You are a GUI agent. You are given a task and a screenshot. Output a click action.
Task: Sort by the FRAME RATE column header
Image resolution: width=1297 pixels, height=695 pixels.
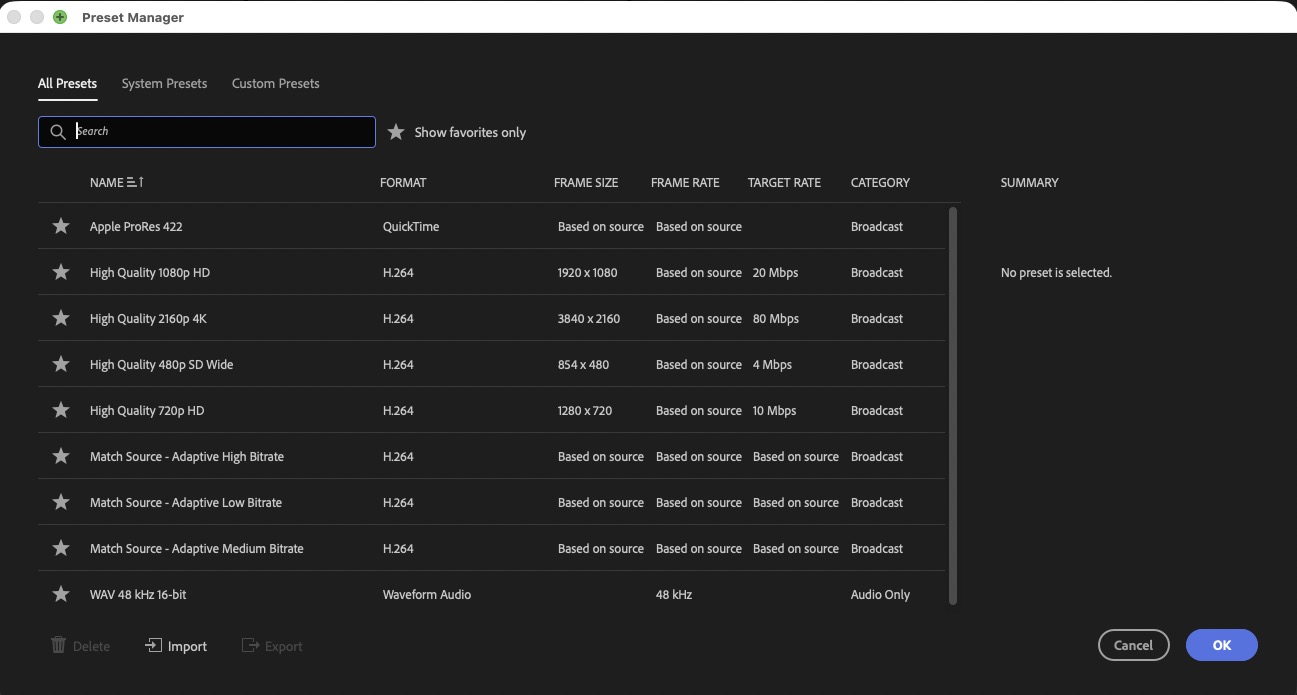pos(685,182)
